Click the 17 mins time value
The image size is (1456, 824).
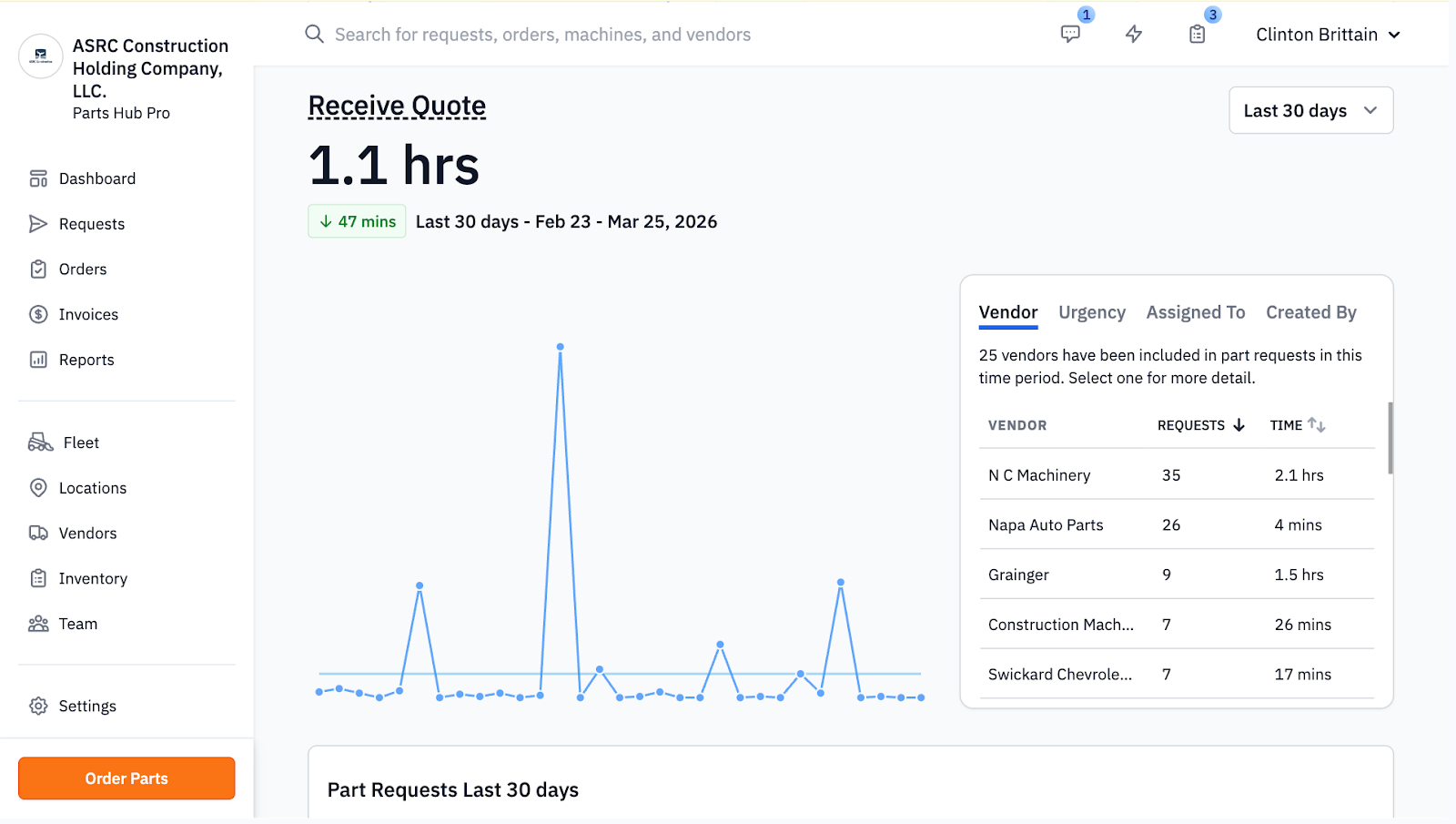(x=1302, y=675)
